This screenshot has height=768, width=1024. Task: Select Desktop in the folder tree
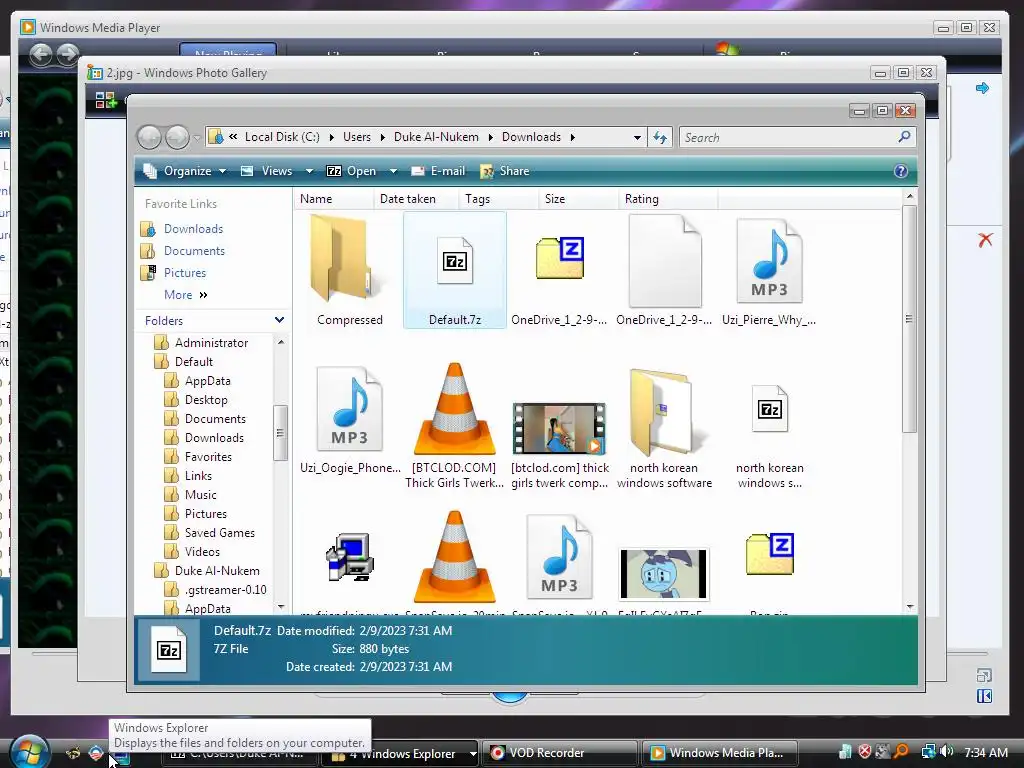[x=206, y=400]
